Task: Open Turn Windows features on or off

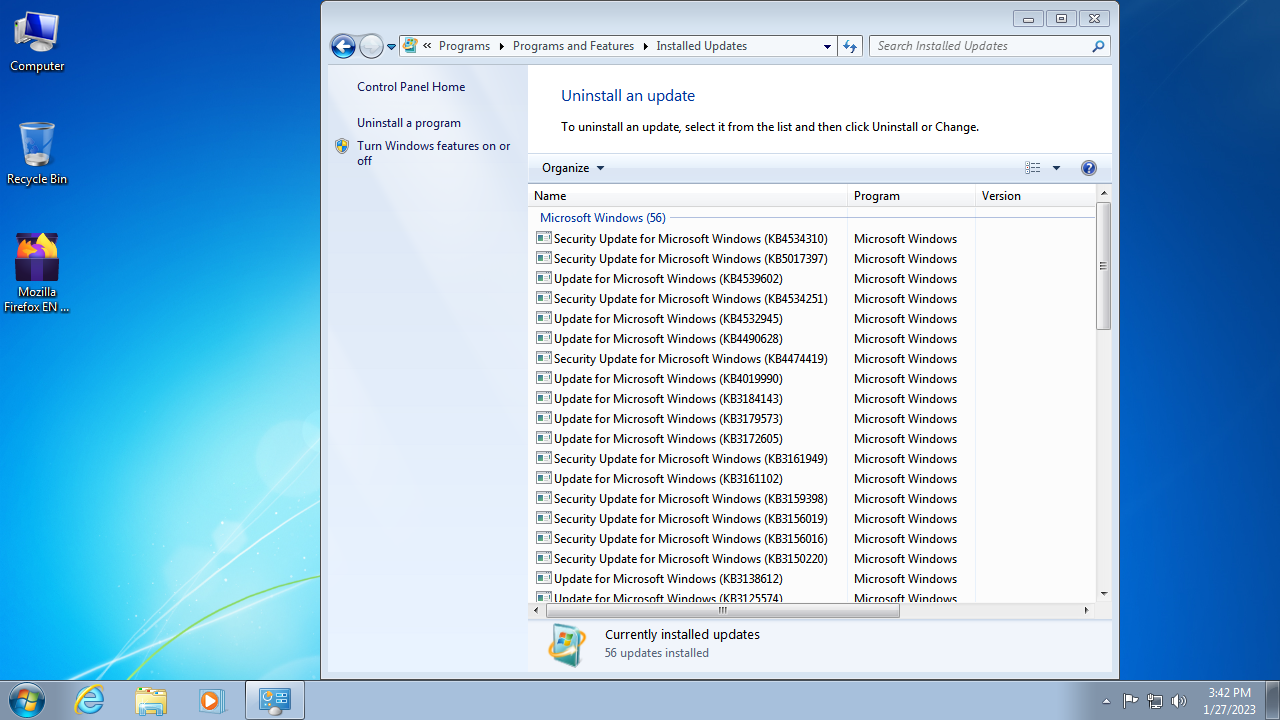Action: pos(434,153)
